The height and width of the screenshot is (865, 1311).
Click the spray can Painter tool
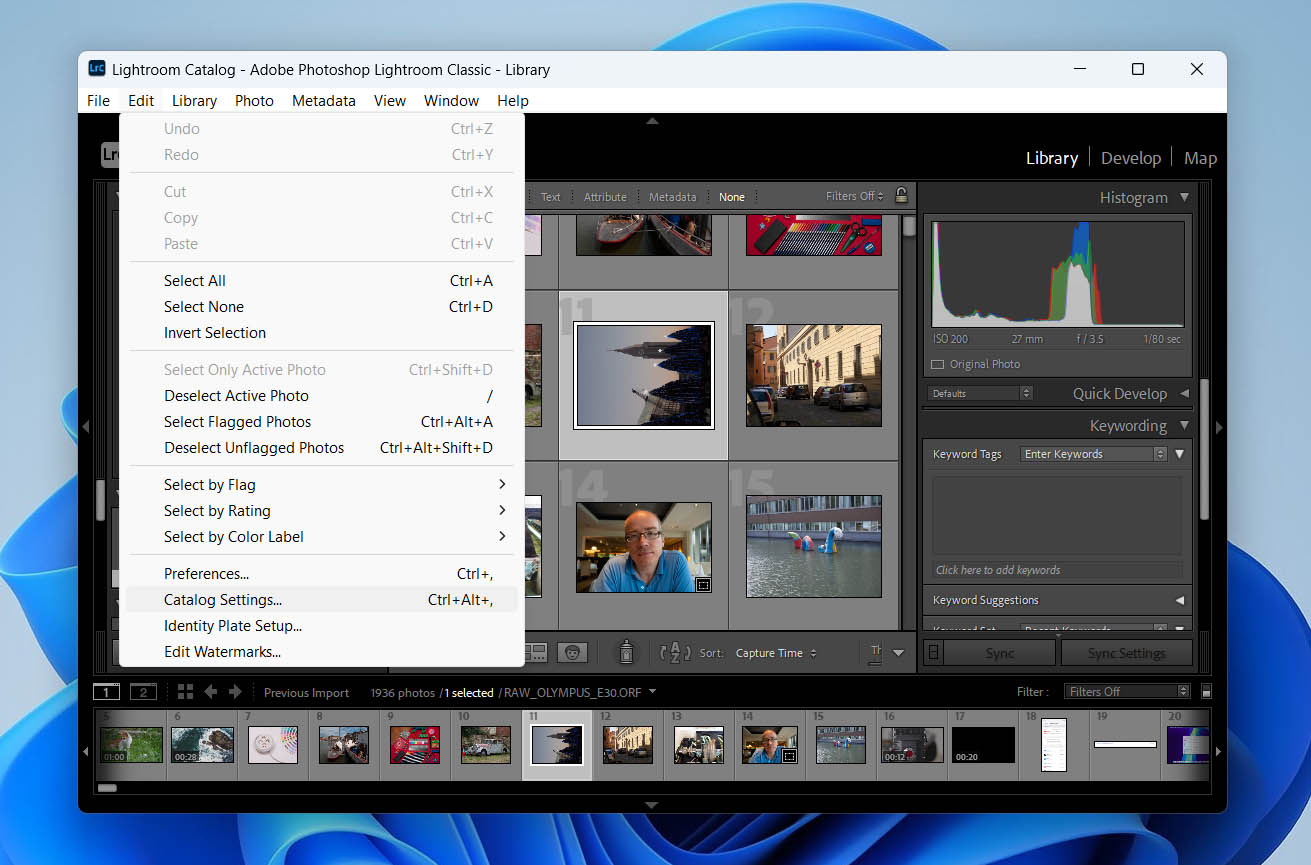tap(627, 652)
